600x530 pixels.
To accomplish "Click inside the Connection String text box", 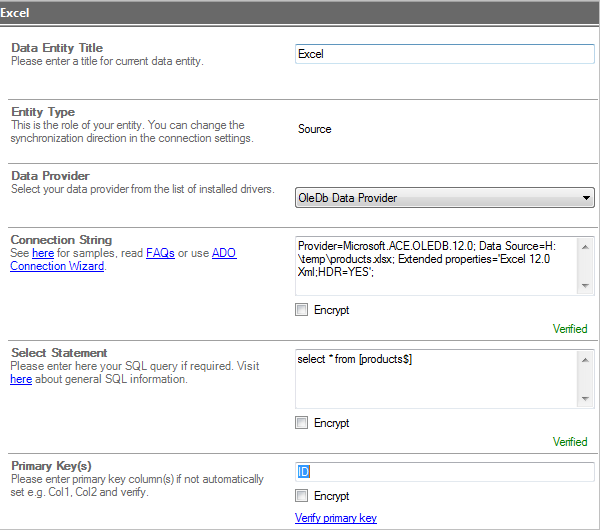I will 436,265.
